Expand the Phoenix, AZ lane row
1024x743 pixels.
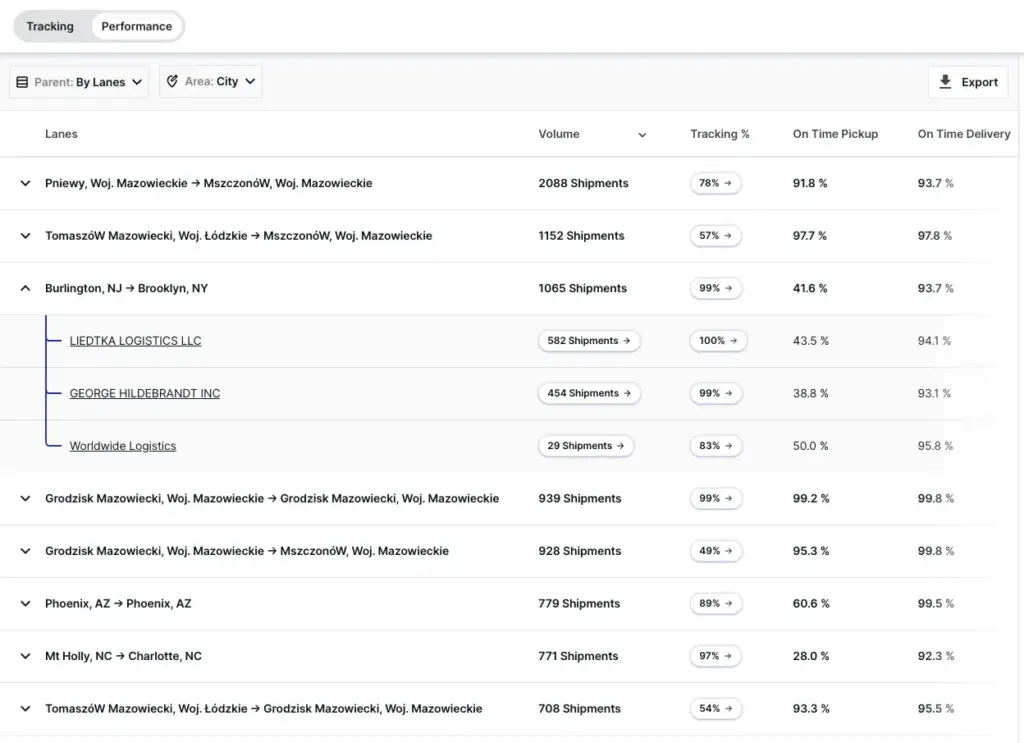(25, 604)
